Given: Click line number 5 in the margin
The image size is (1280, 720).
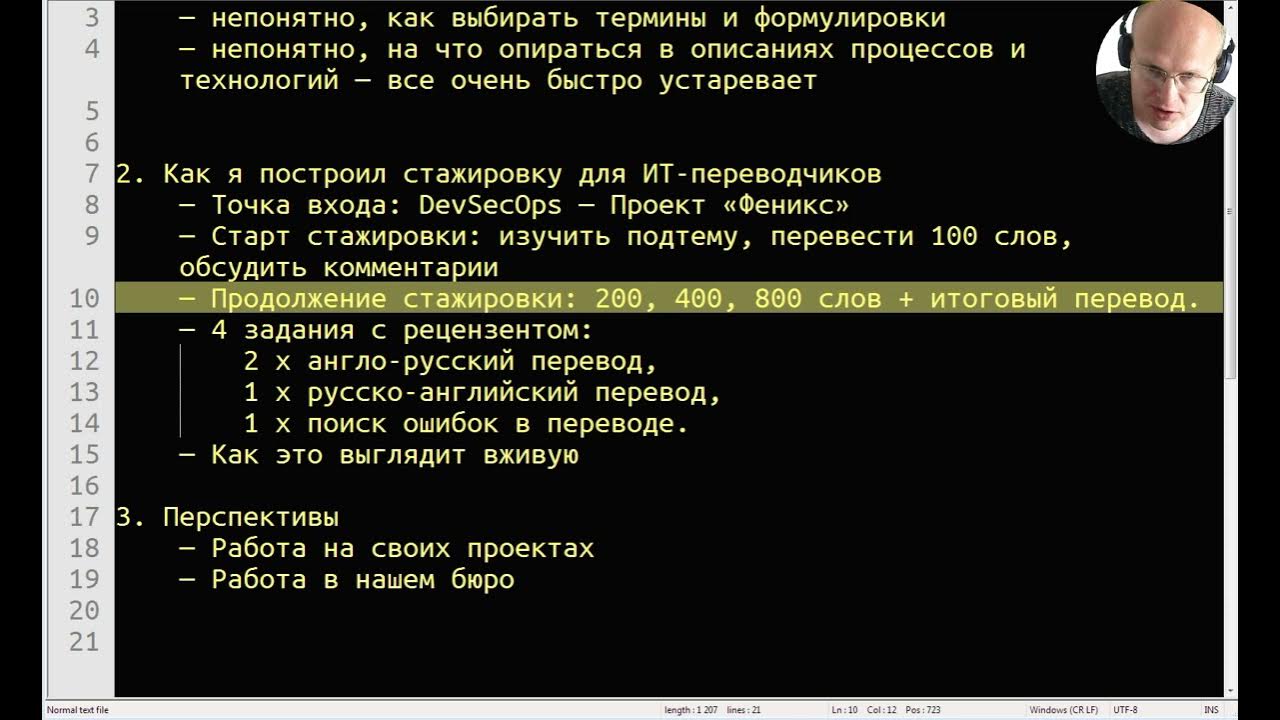Looking at the screenshot, I should (x=92, y=111).
